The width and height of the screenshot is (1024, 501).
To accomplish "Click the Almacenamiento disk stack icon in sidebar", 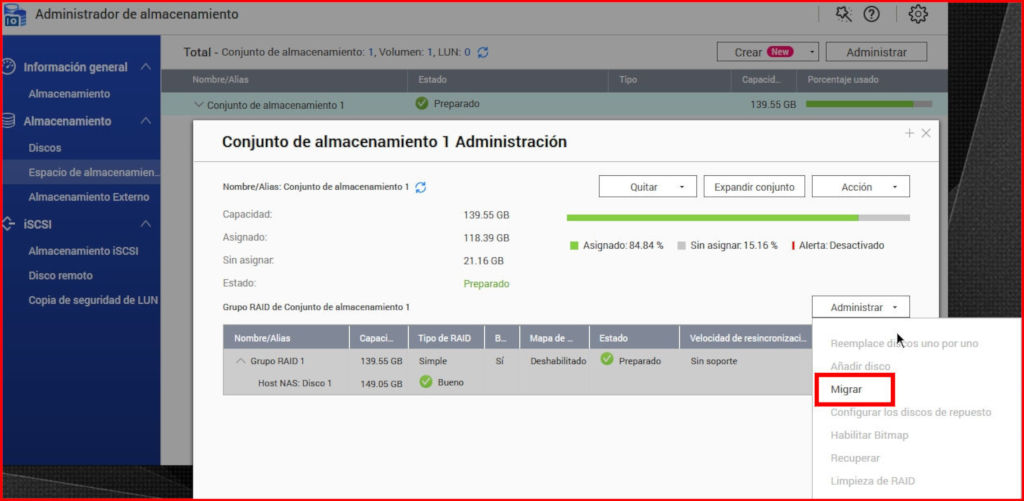I will pos(9,121).
